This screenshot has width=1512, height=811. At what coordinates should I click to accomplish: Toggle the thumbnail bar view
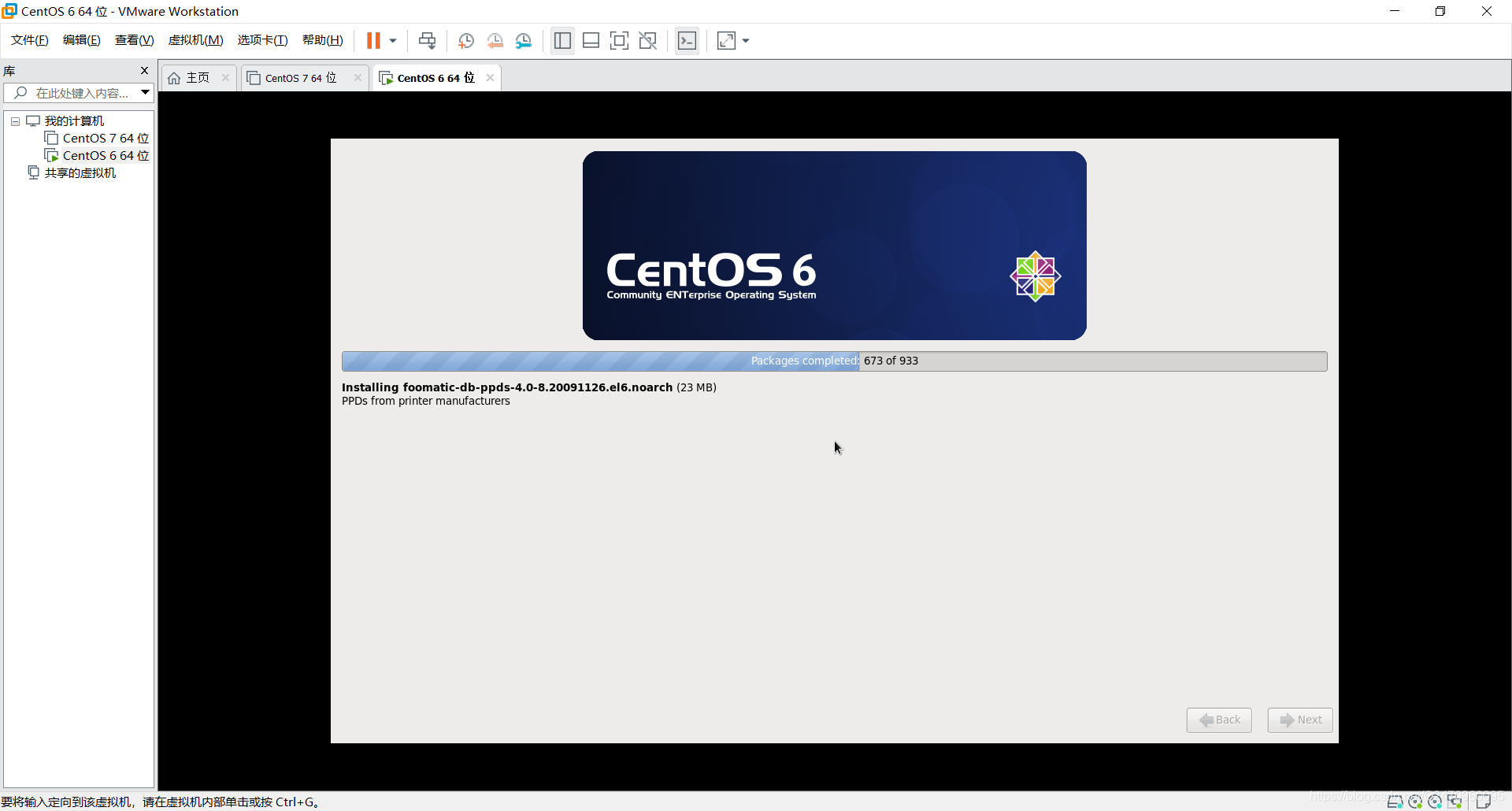tap(591, 40)
